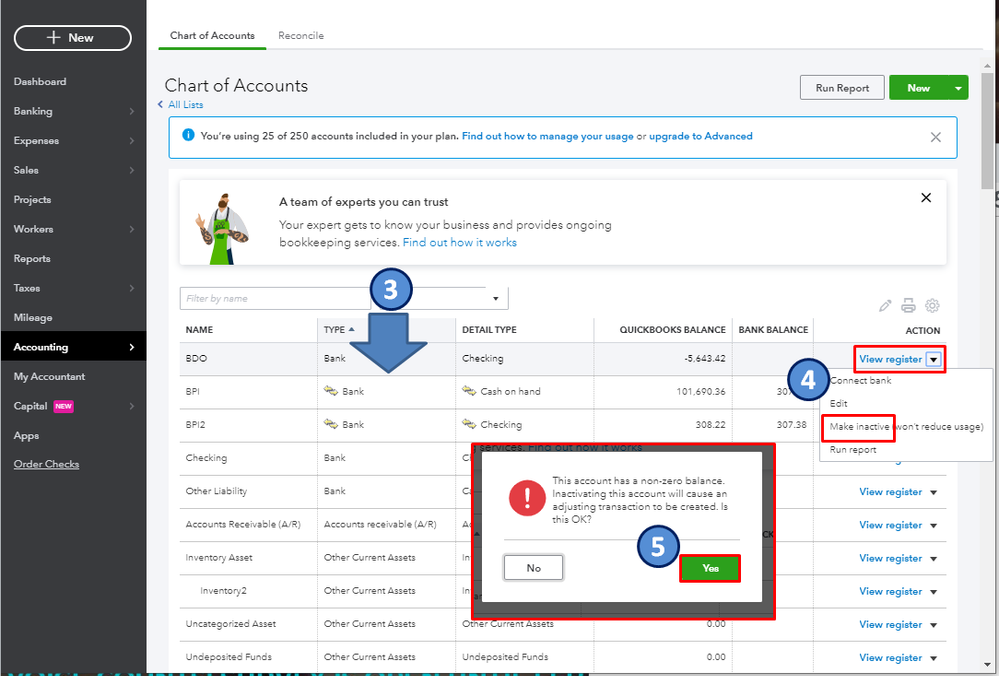The height and width of the screenshot is (676, 999).
Task: Click the QUICKBOOKS BALANCE column header
Action: click(672, 329)
